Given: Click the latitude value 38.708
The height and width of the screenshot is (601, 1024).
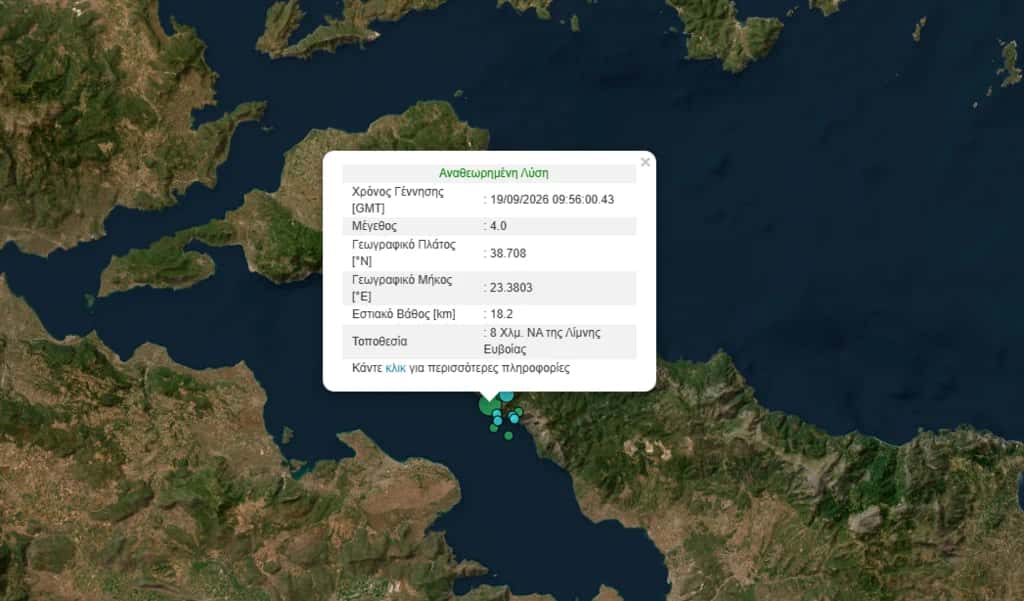Looking at the screenshot, I should coord(508,253).
